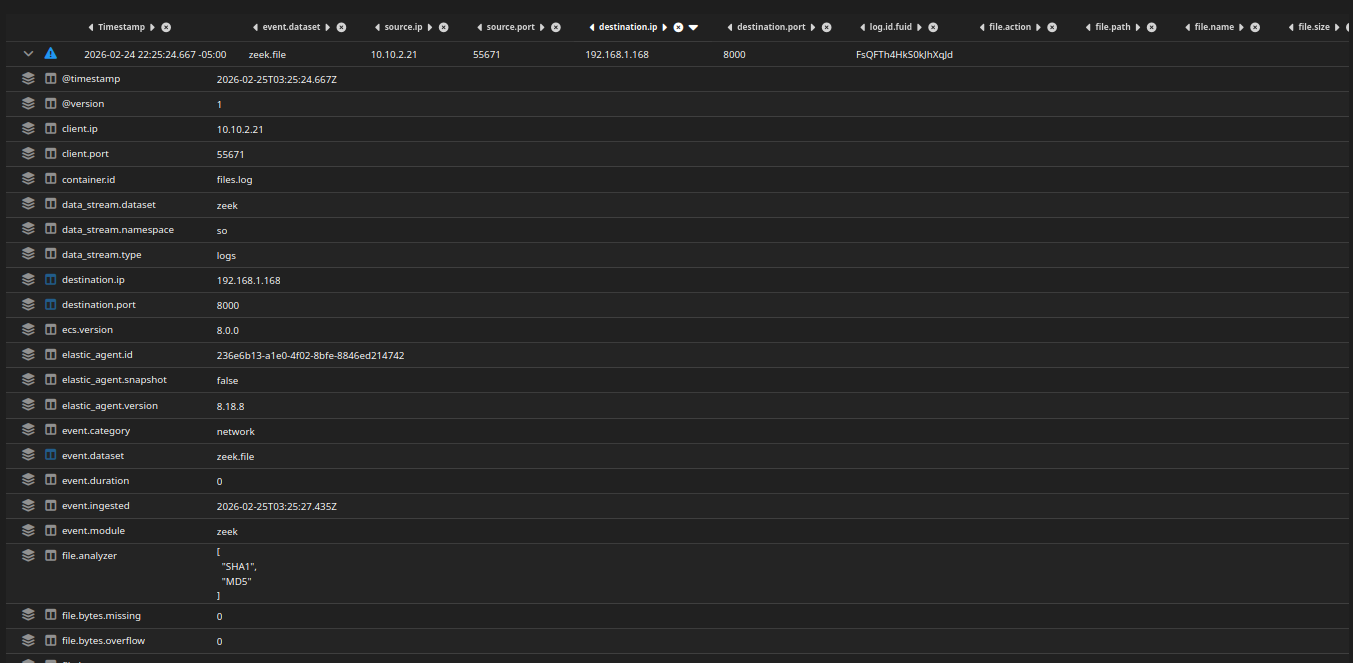Toggle the column icon for client.port field

(50, 154)
